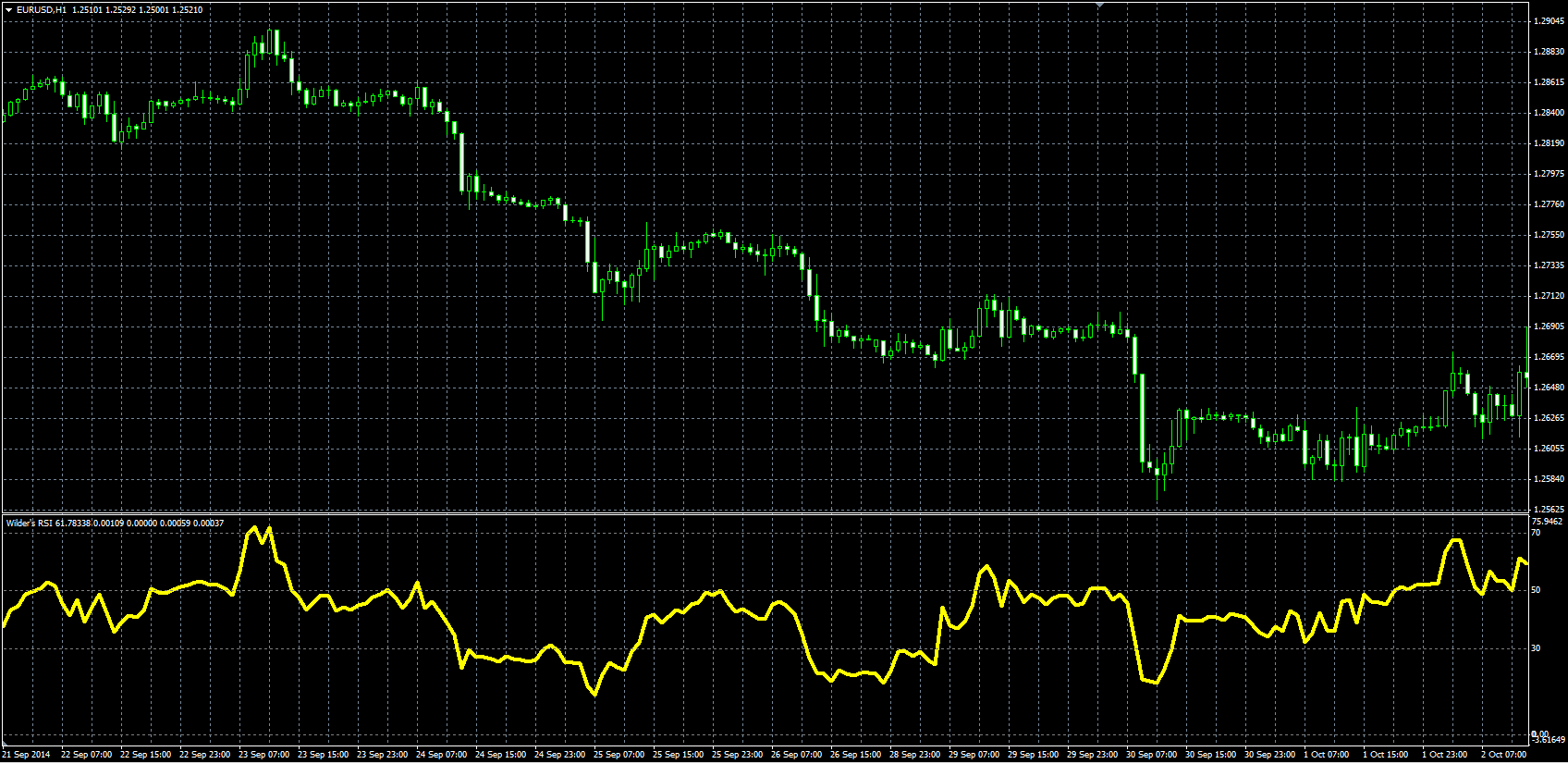Image resolution: width=1568 pixels, height=764 pixels.
Task: Click RSI scale maximum value 75.9462
Action: pos(1547,522)
